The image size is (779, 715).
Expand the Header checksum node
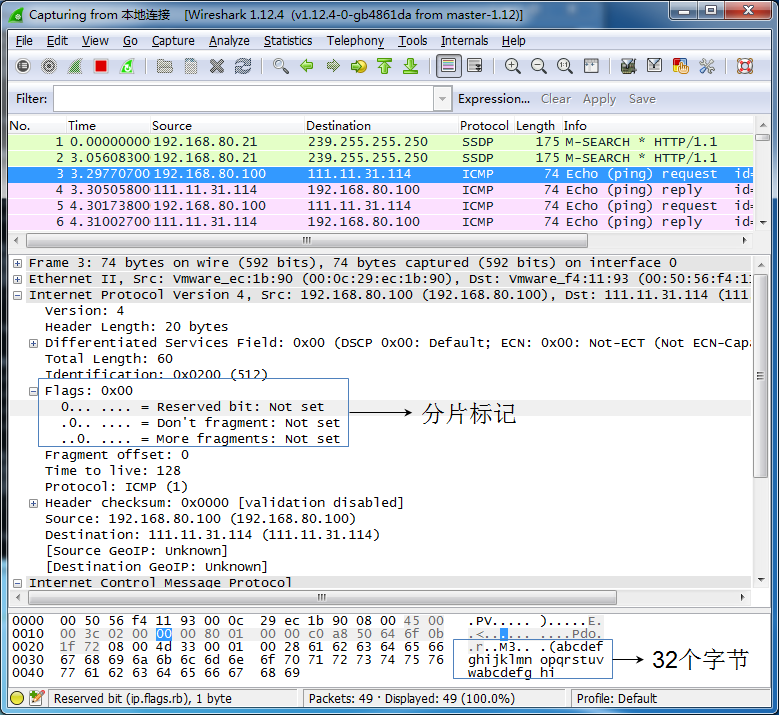[x=33, y=503]
